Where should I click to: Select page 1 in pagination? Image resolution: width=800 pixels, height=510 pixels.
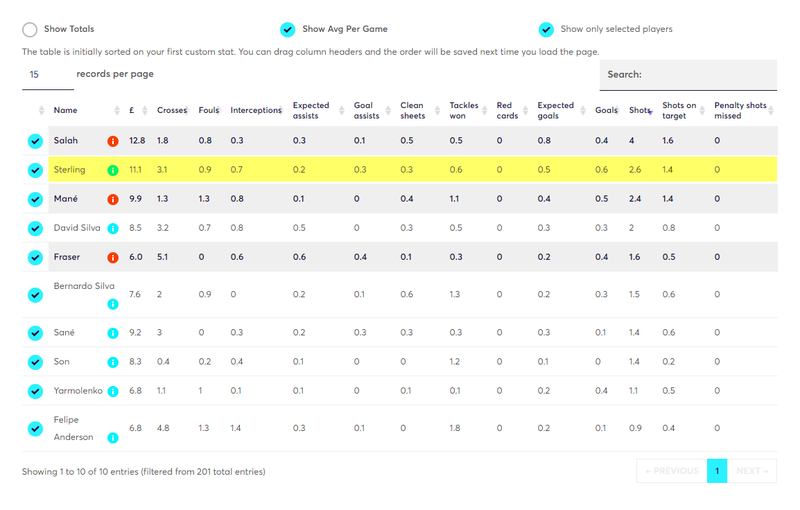[717, 471]
